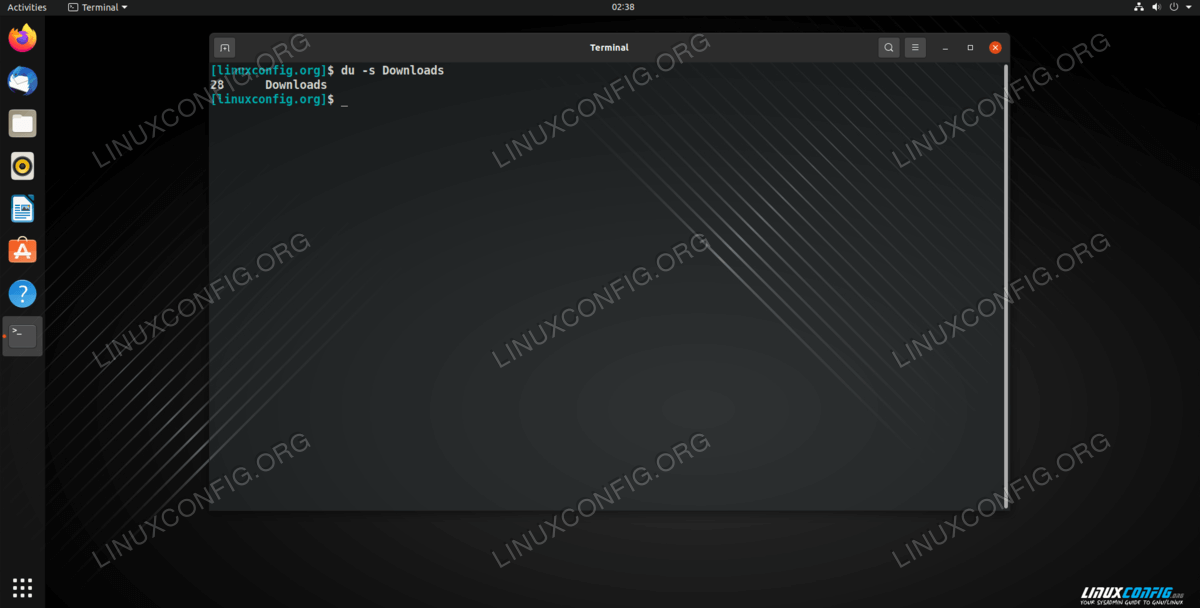Open Thunderbird mail from the dock
This screenshot has width=1200, height=608.
coord(22,81)
